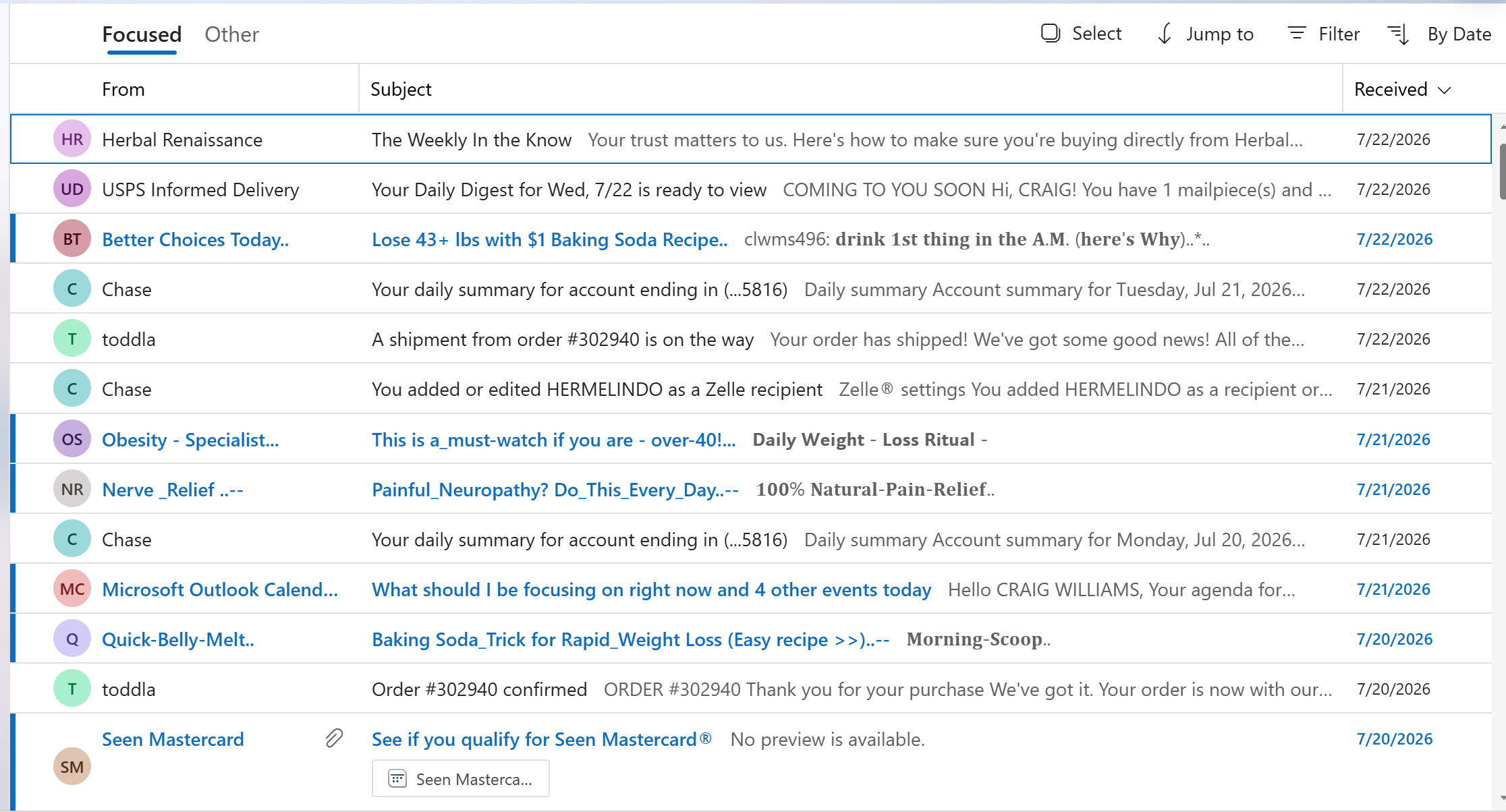Click the SM avatar for Seen Mastercard

point(72,766)
